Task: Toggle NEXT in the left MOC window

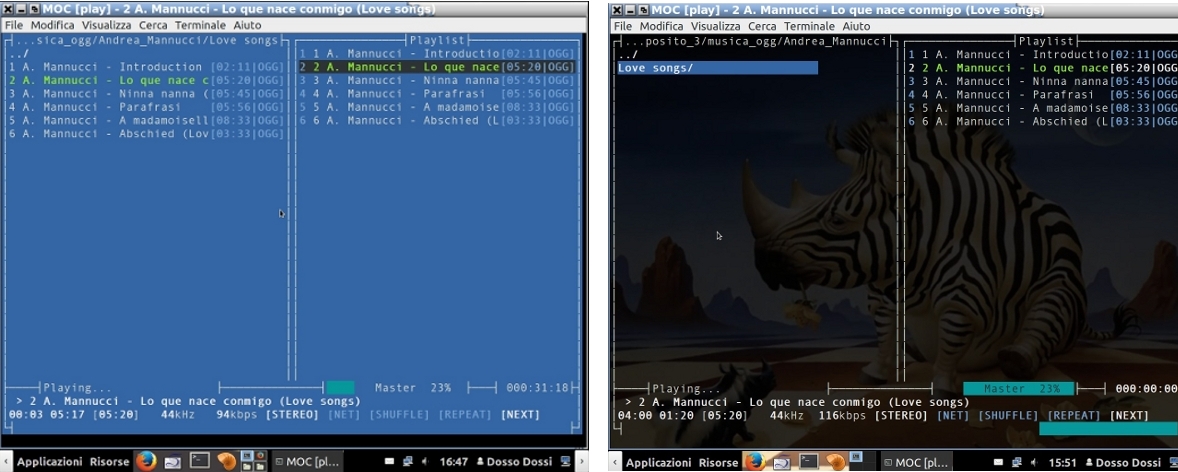Action: point(521,415)
